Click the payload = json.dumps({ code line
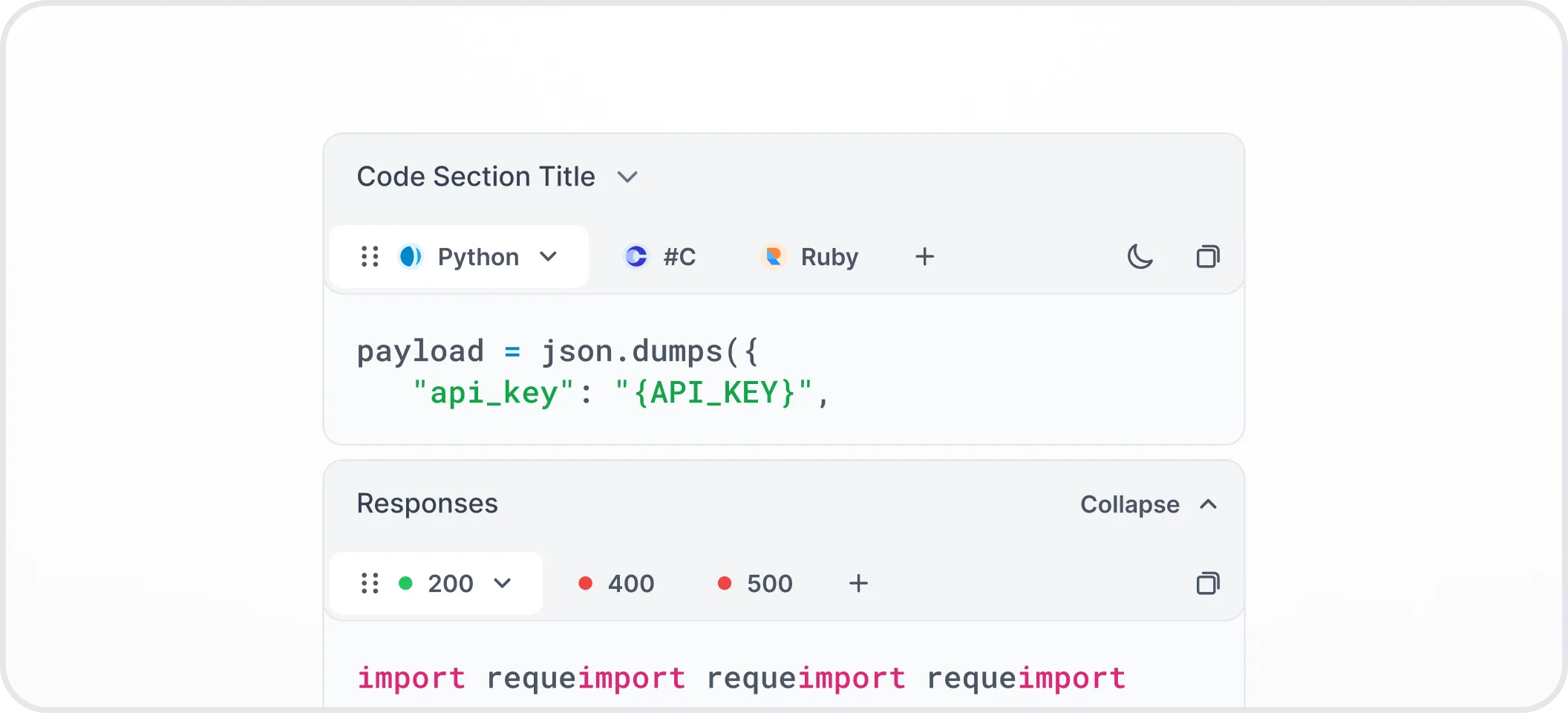Image resolution: width=1568 pixels, height=713 pixels. tap(558, 351)
